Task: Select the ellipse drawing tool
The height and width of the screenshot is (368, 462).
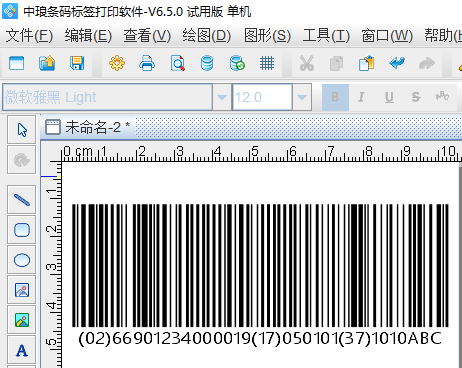Action: click(x=22, y=260)
